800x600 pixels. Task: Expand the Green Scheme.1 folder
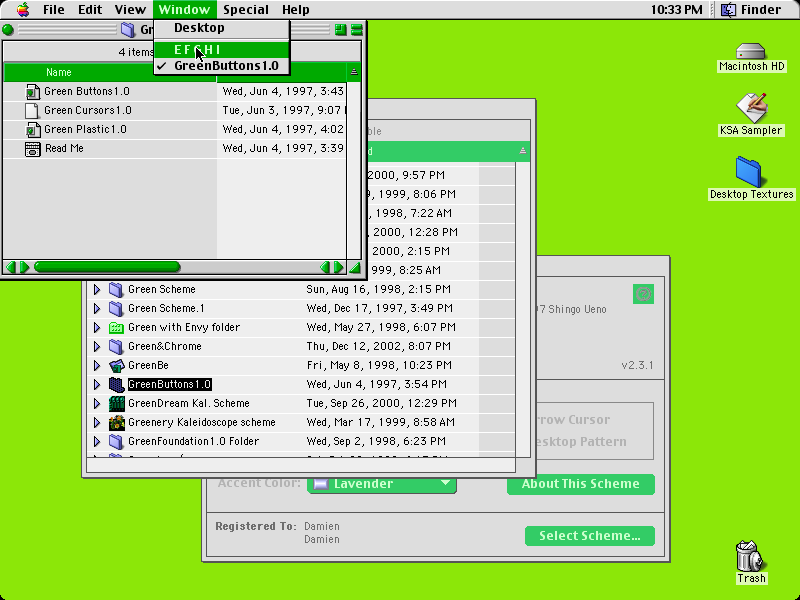(96, 309)
